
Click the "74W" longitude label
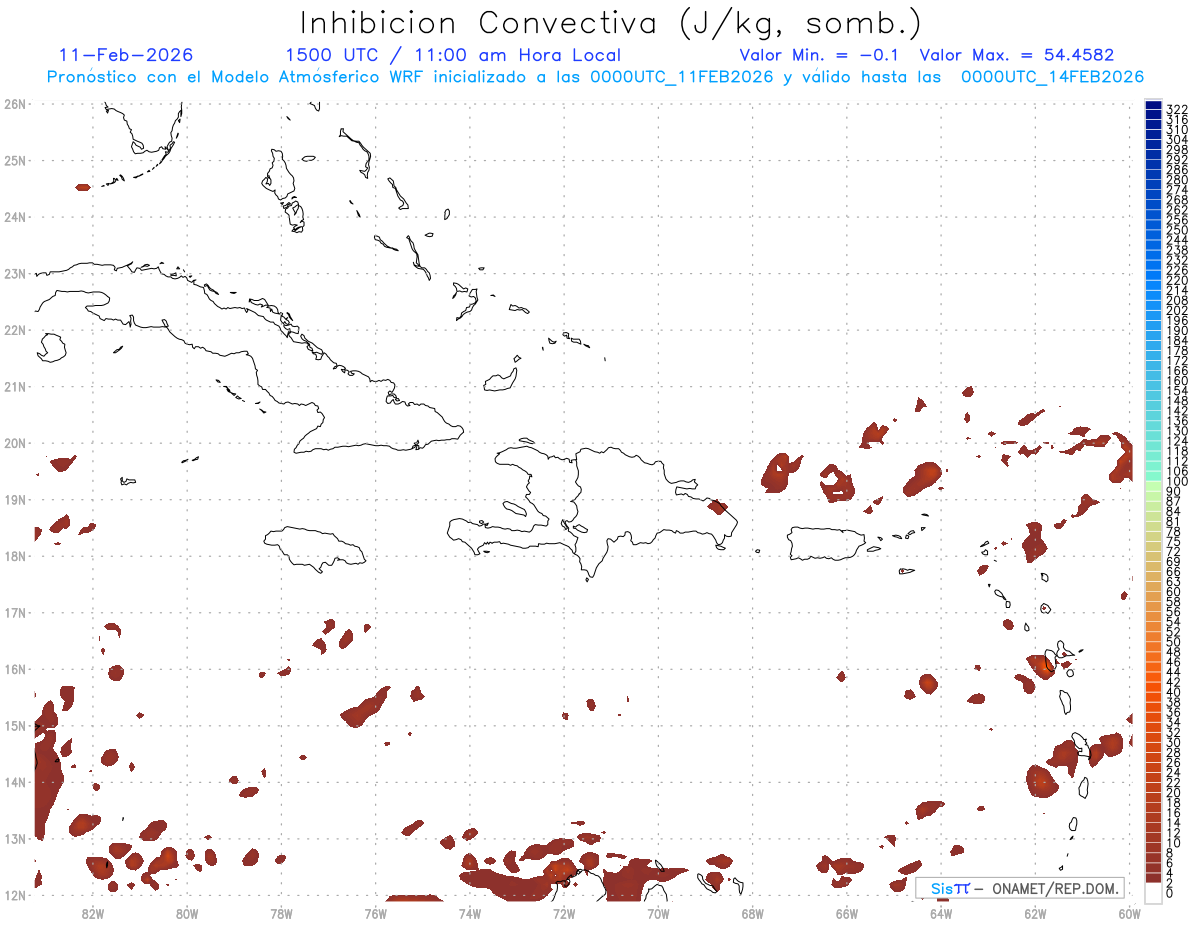click(x=470, y=914)
